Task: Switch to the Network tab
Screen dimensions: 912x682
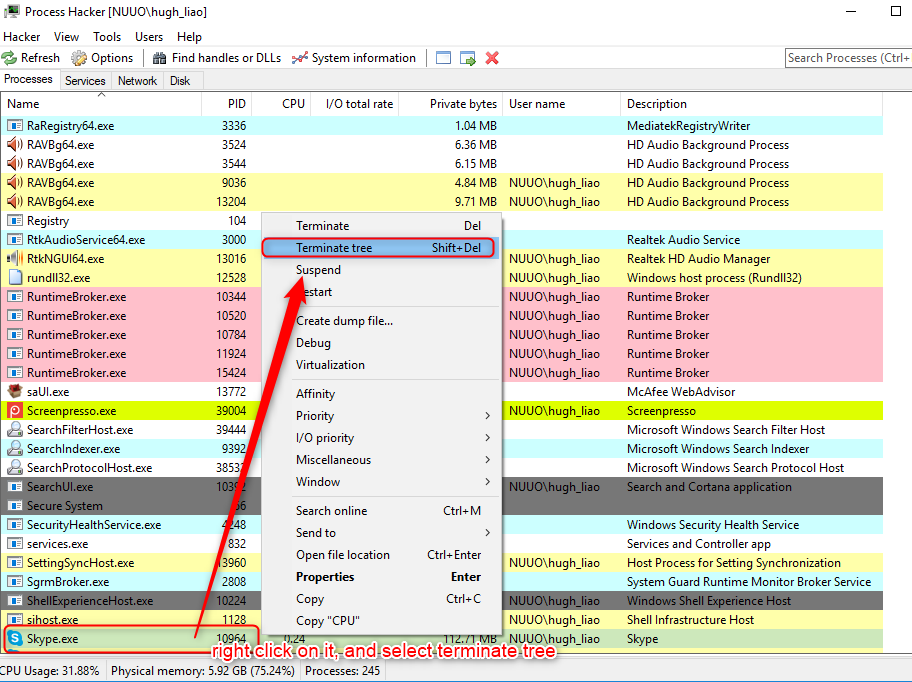Action: 137,81
